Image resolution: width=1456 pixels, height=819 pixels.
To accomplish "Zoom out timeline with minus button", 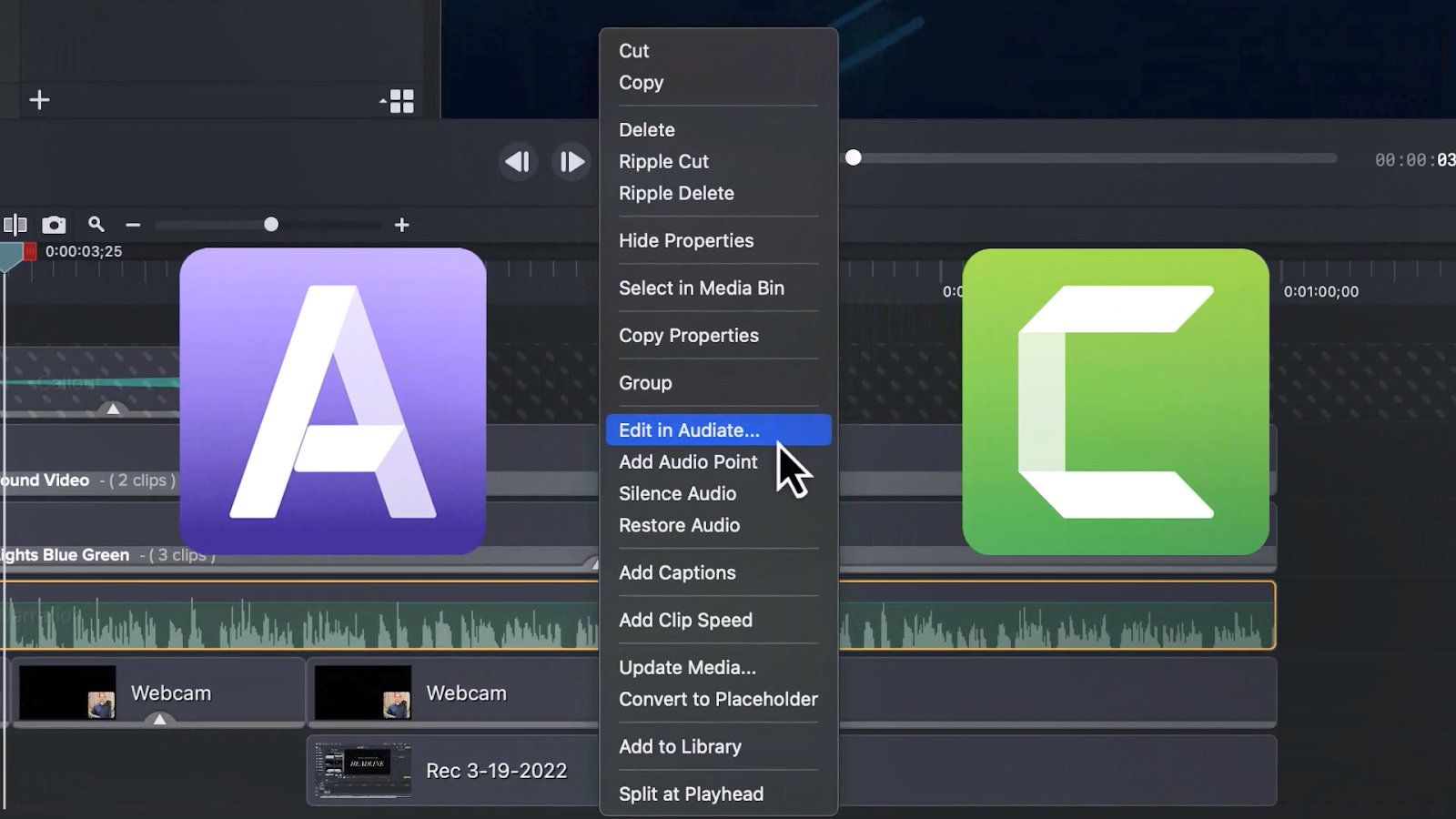I will click(134, 225).
